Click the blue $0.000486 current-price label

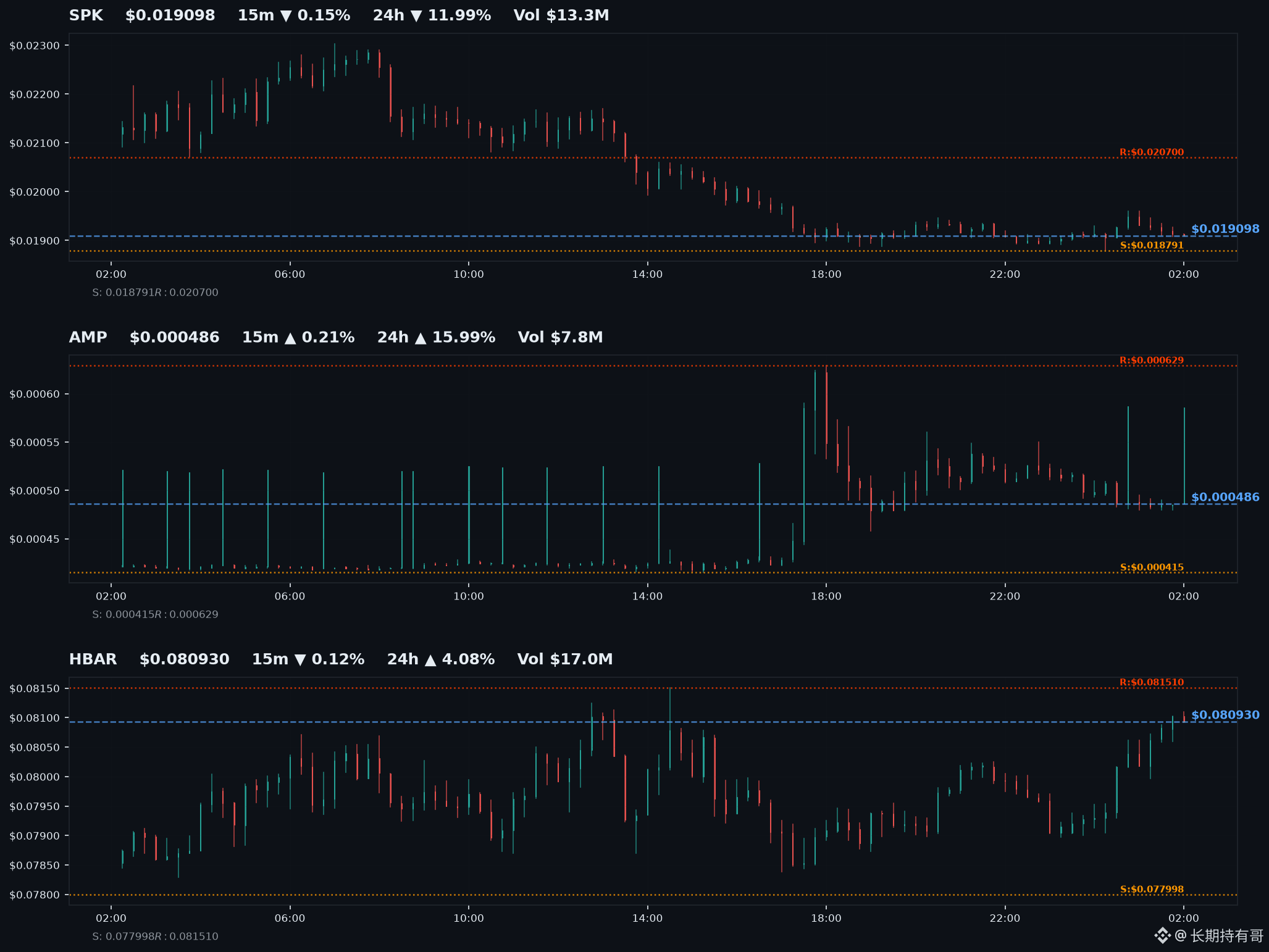pos(1225,497)
